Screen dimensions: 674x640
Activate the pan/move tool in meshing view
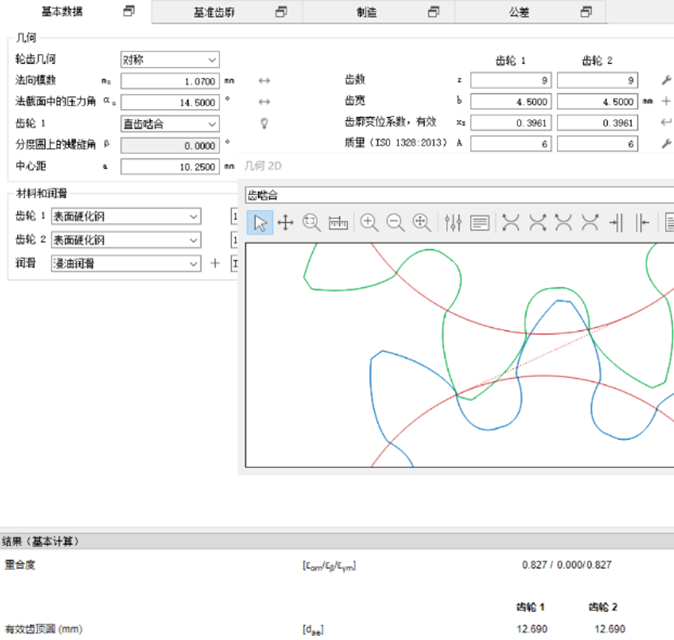click(285, 223)
